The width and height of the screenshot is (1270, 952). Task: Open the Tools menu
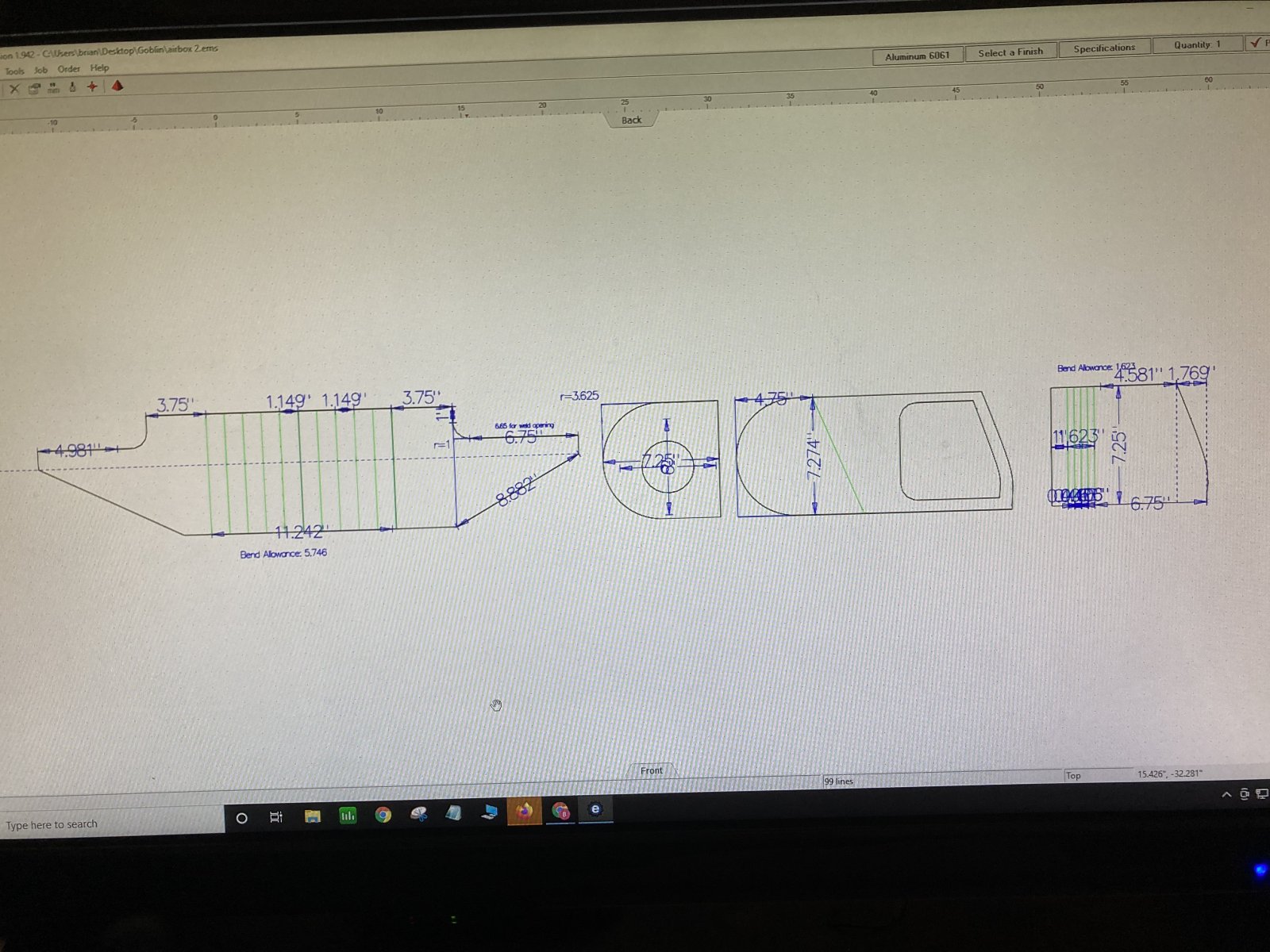14,71
